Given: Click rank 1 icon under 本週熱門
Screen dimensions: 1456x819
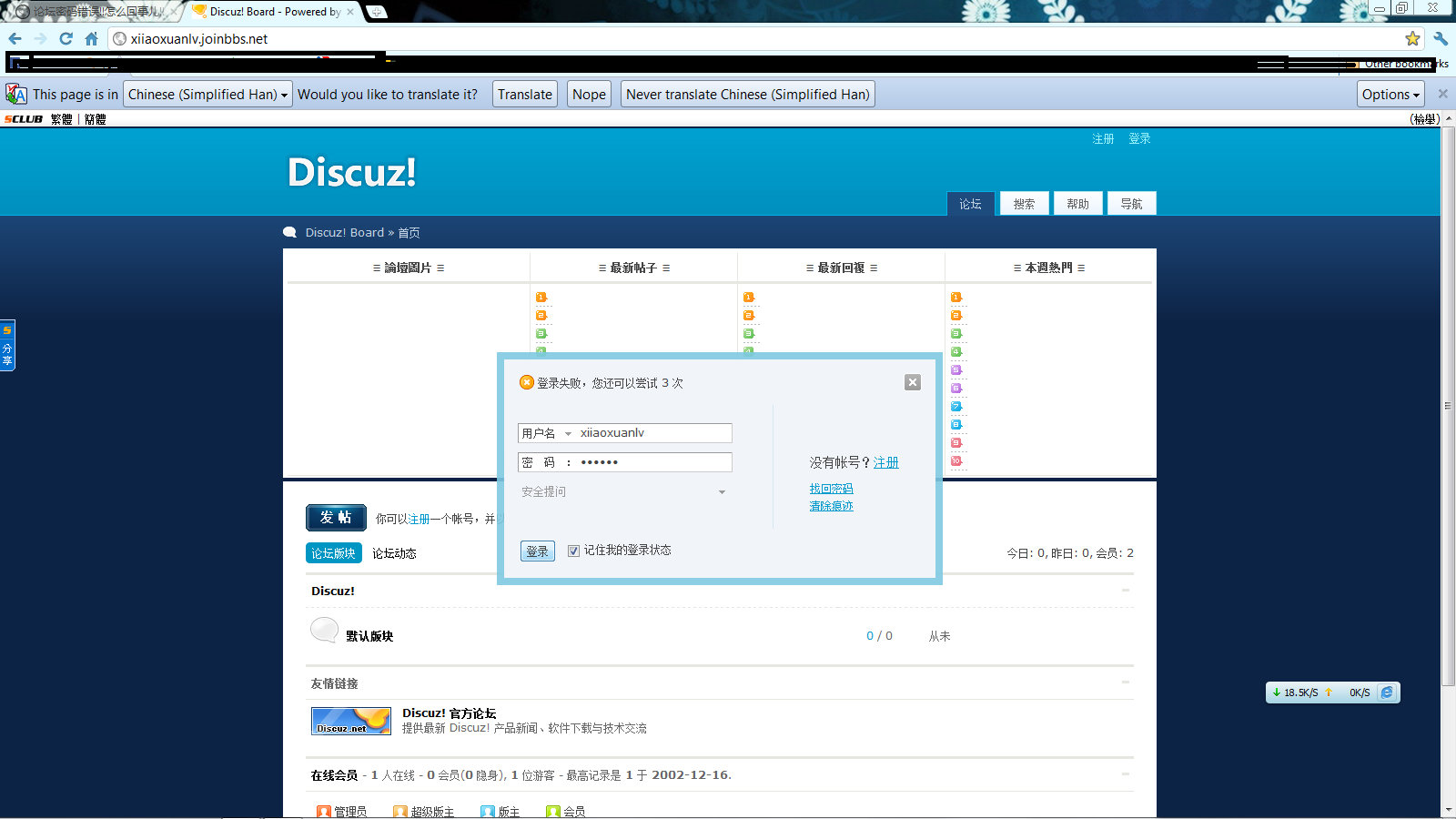Looking at the screenshot, I should tap(956, 298).
